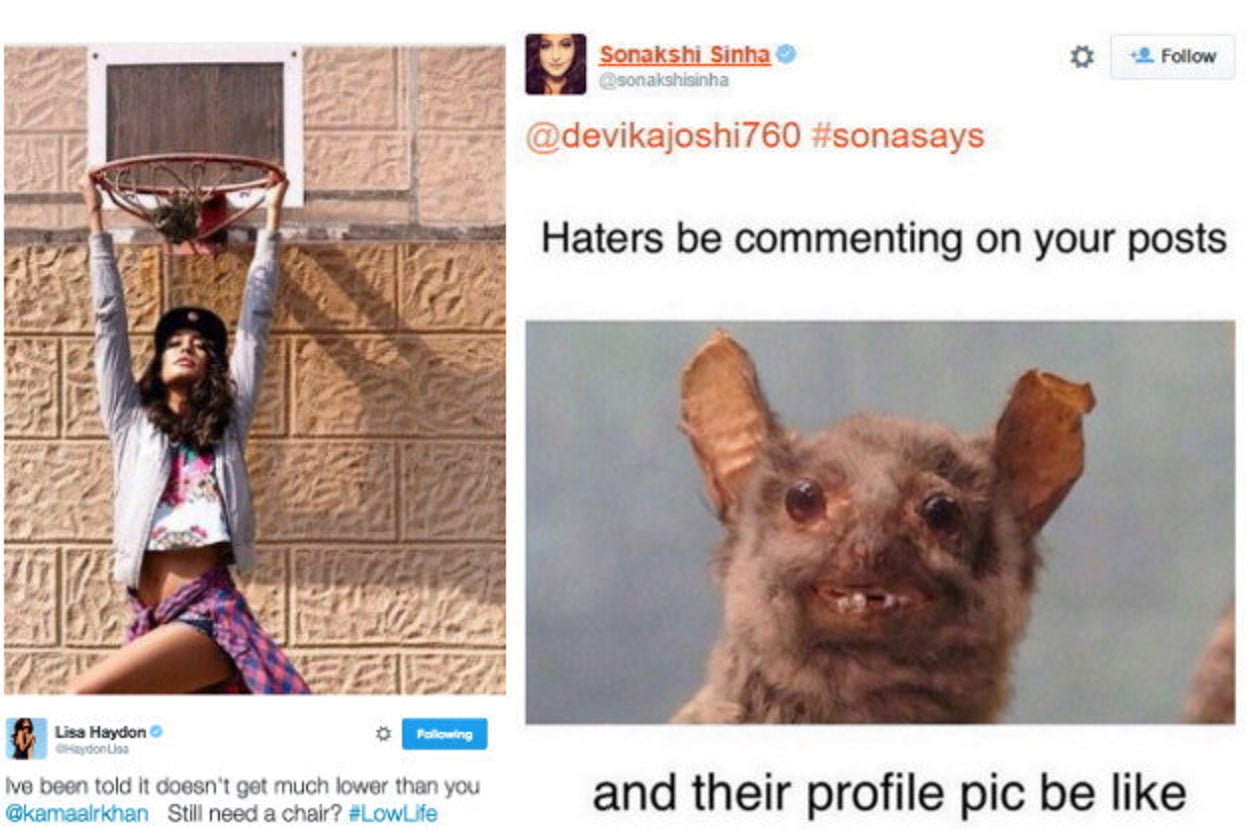
Task: Enlarge the basketball hoop photo
Action: click(255, 369)
